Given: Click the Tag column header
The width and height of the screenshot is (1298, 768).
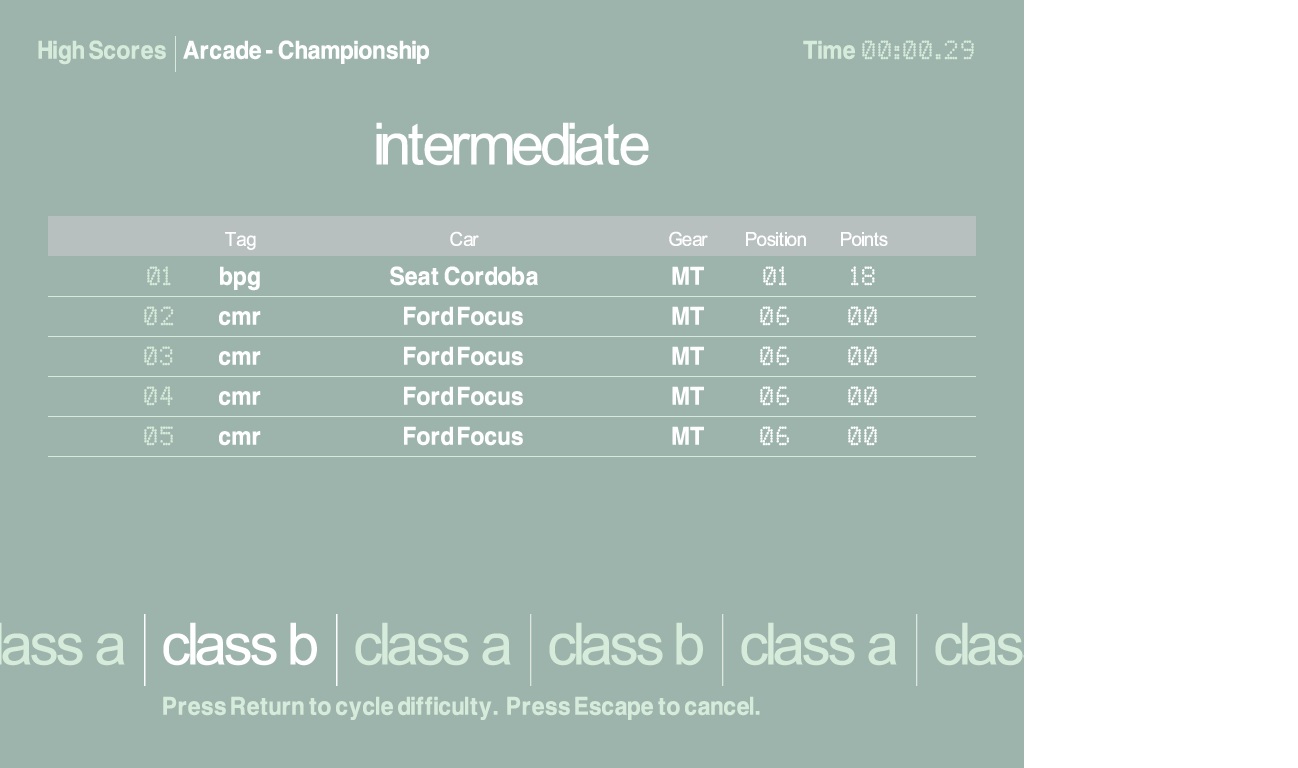Looking at the screenshot, I should (240, 239).
